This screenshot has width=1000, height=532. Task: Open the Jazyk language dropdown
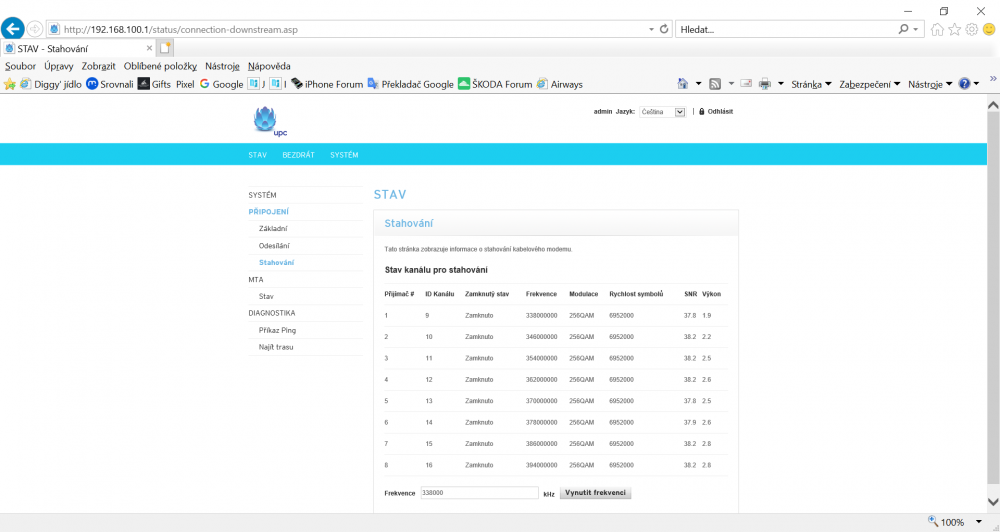(663, 112)
